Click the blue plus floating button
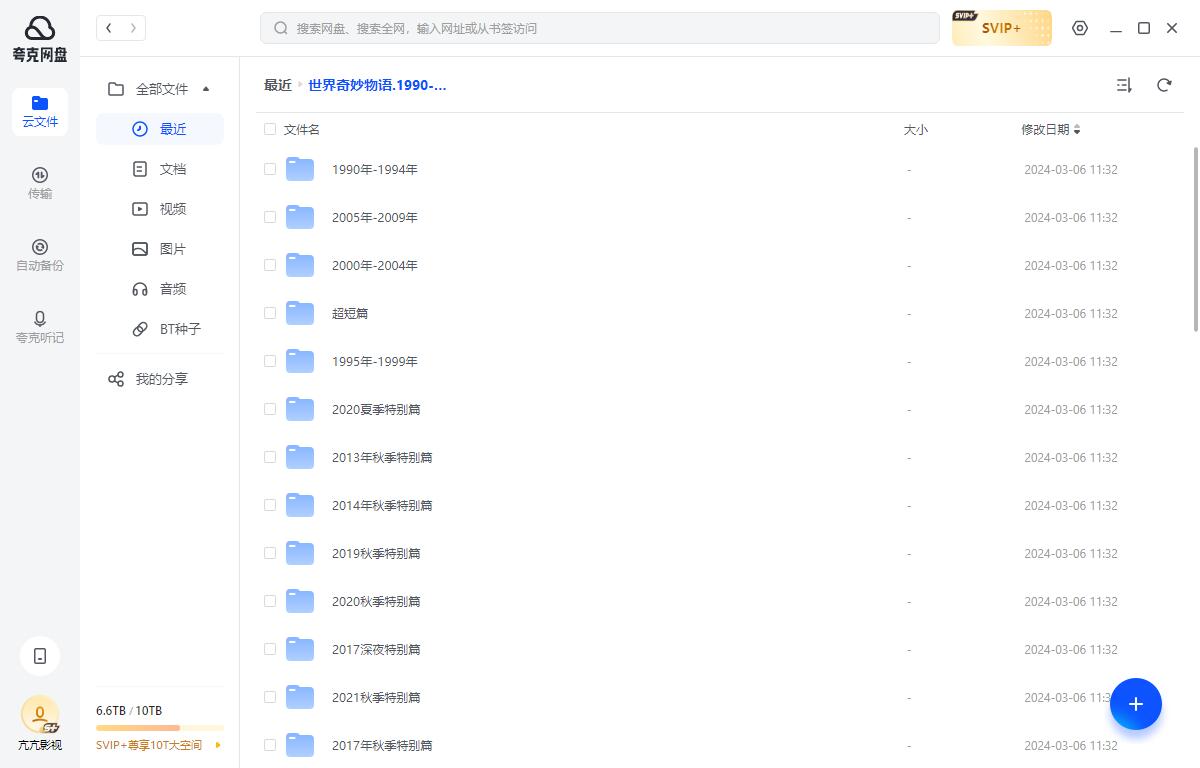The width and height of the screenshot is (1200, 768). coord(1135,704)
